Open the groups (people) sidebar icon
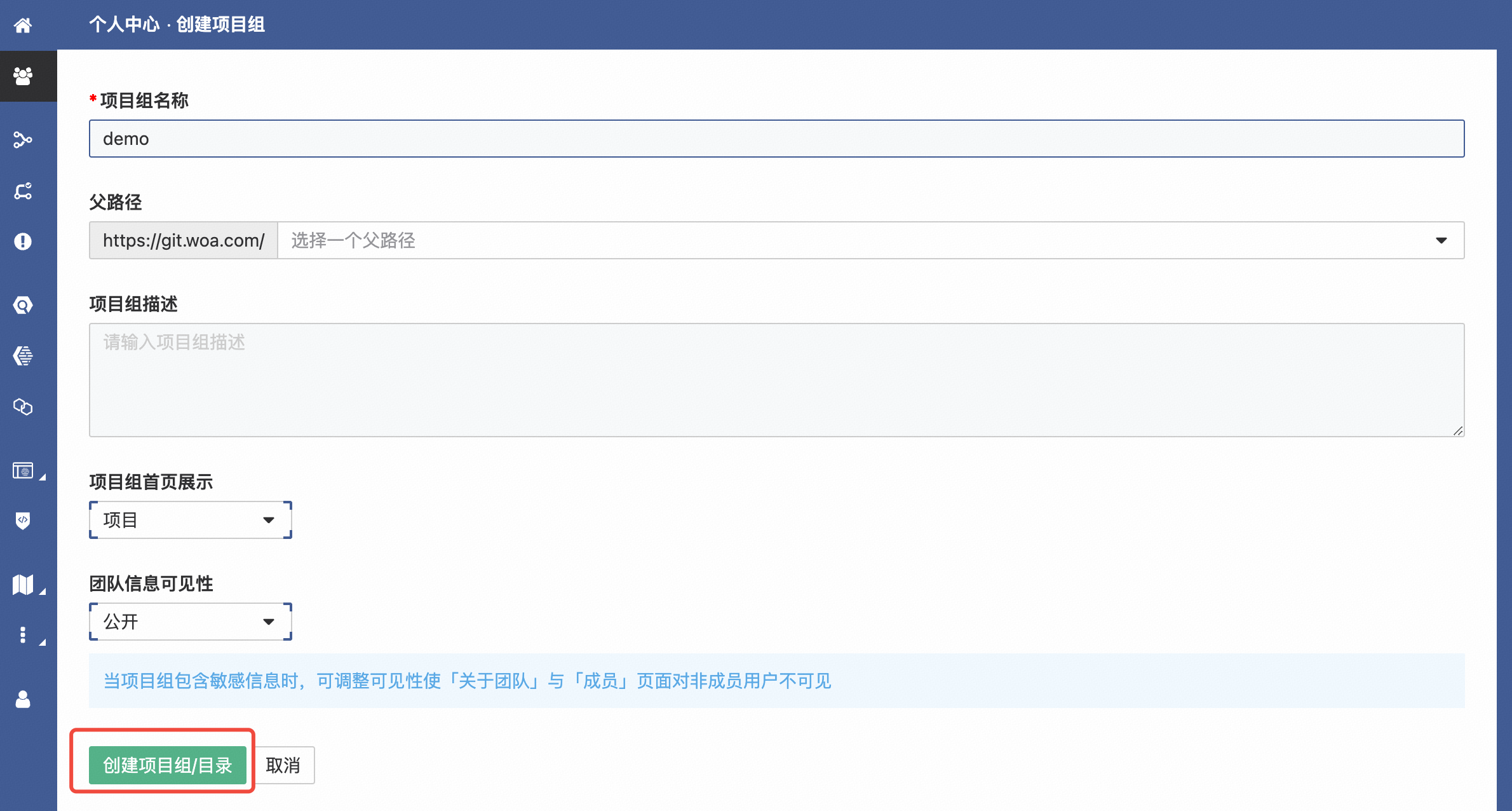Viewport: 1512px width, 811px height. click(23, 76)
